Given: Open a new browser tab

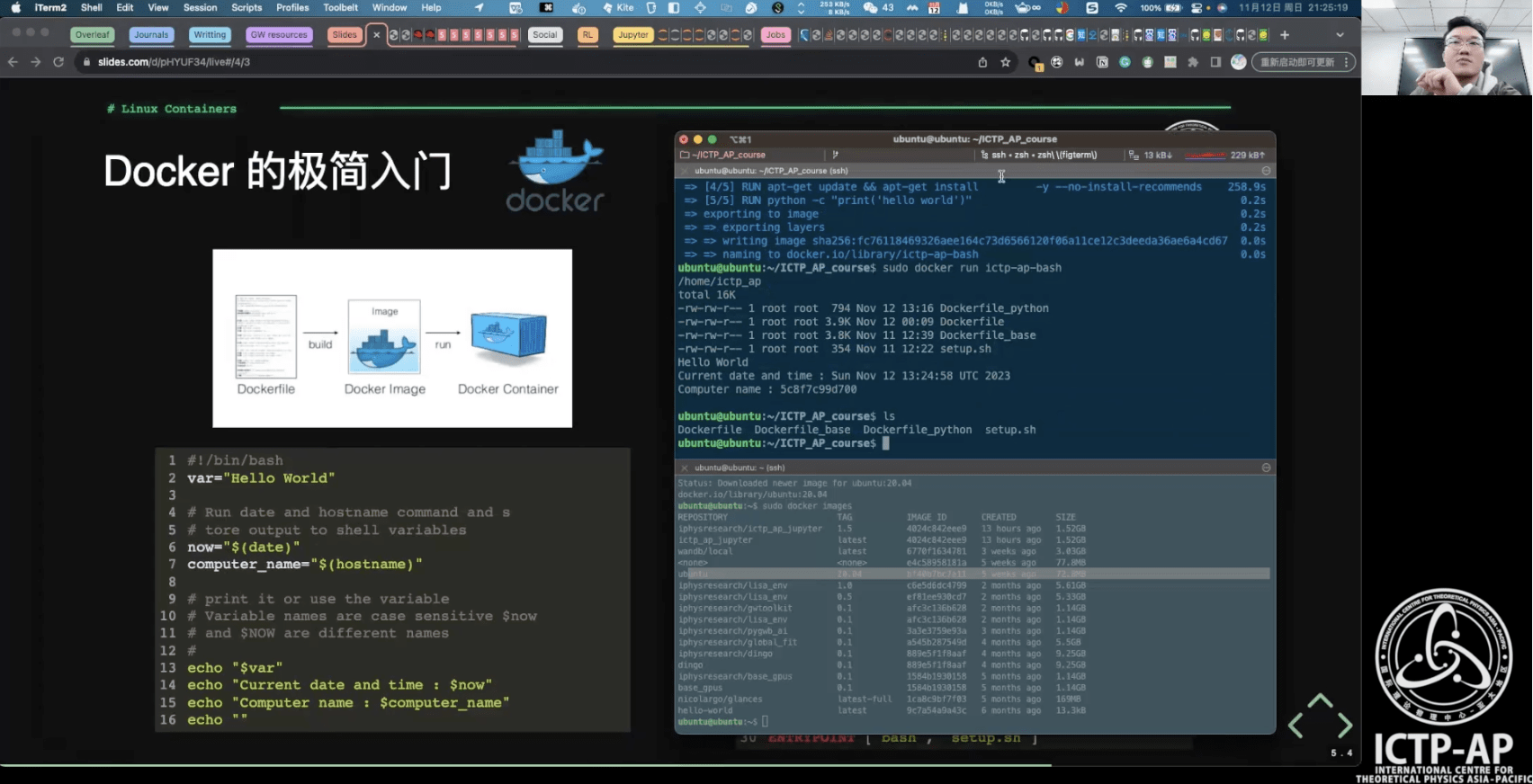Looking at the screenshot, I should [1285, 35].
